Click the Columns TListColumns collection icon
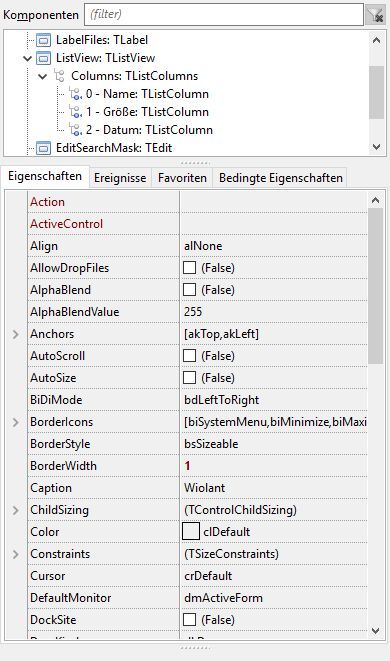 (x=59, y=76)
